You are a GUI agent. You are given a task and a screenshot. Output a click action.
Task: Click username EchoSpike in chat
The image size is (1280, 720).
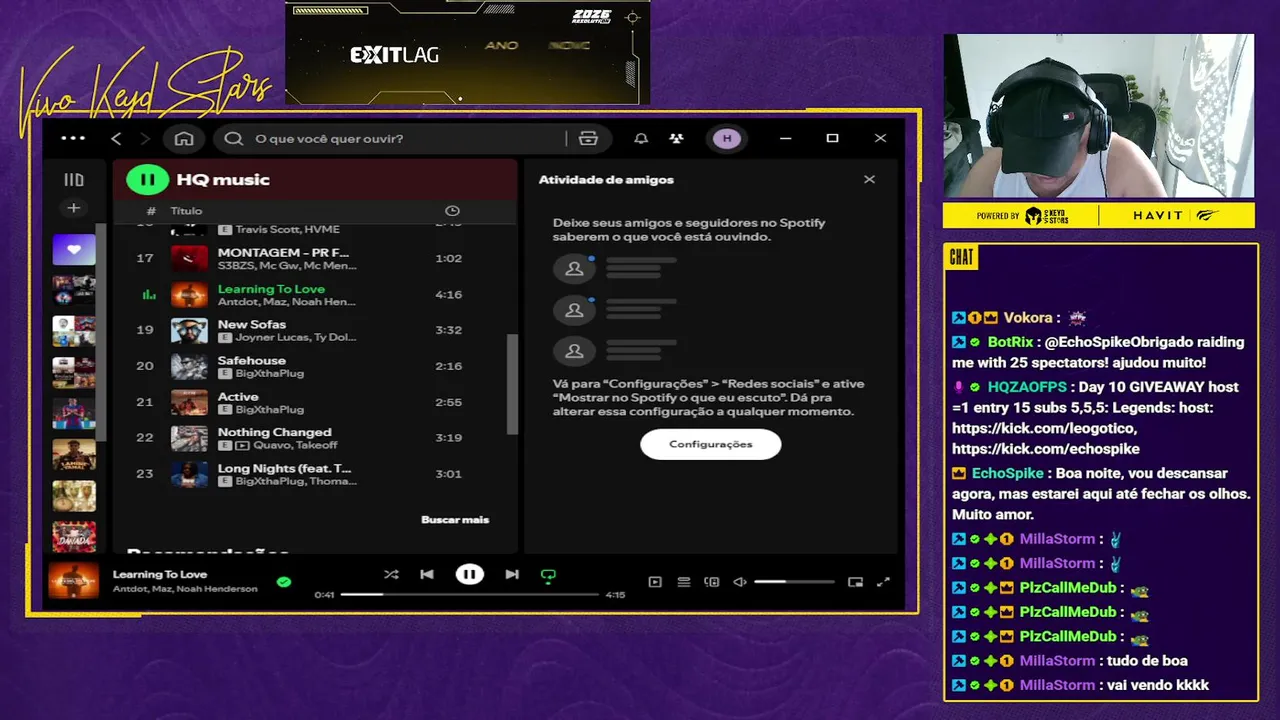(x=1008, y=473)
